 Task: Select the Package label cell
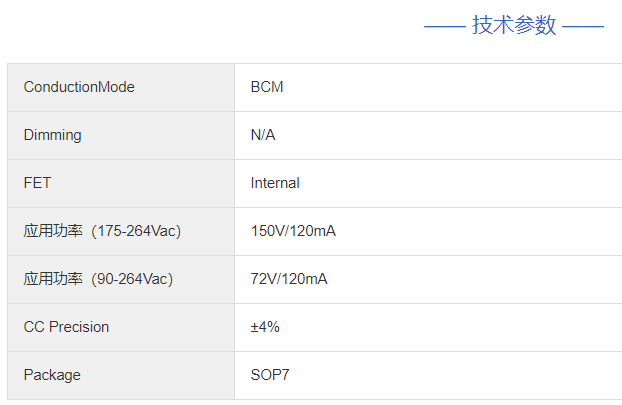(121, 375)
